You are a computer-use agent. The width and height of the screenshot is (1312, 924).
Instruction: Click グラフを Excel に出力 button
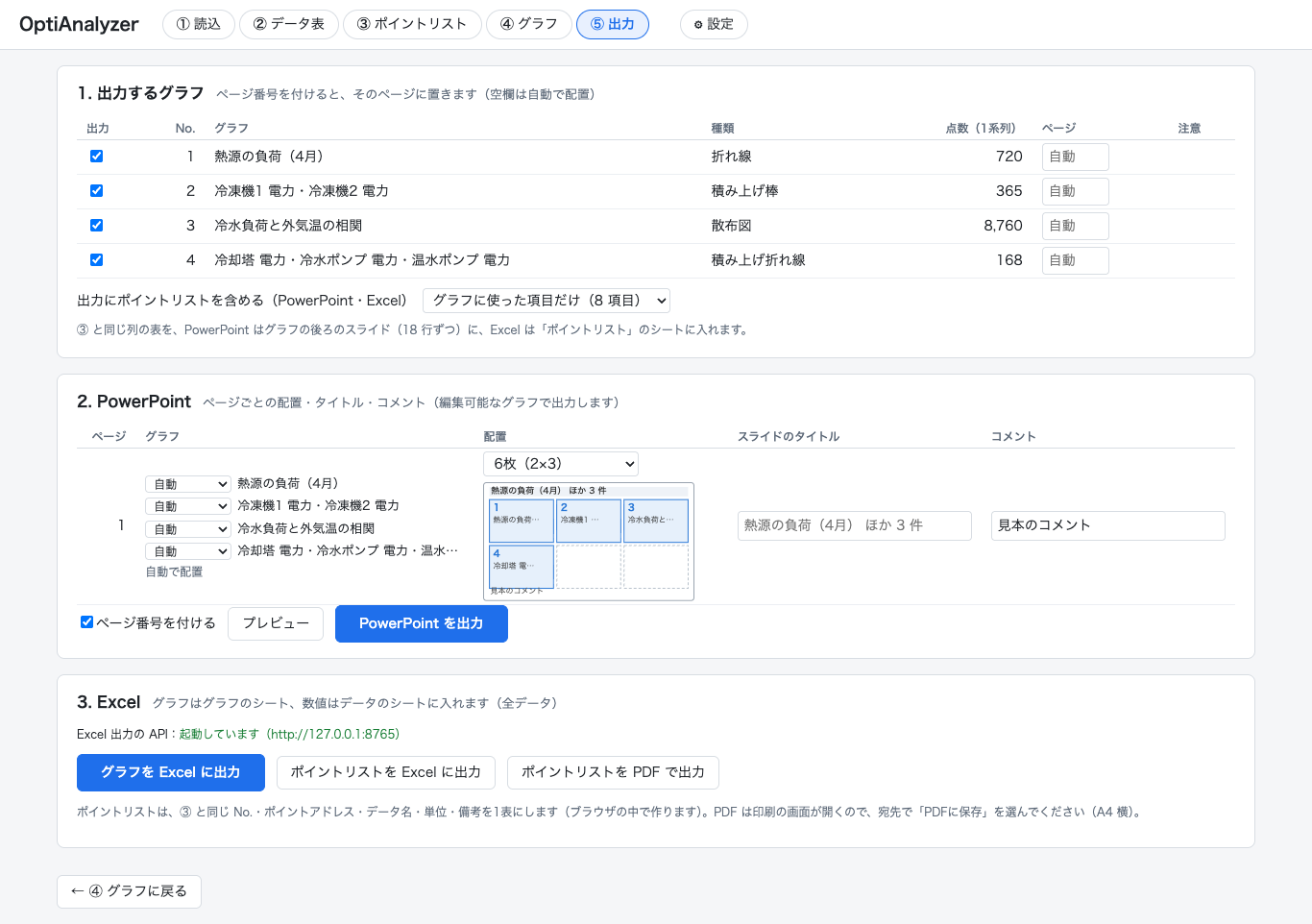(171, 772)
